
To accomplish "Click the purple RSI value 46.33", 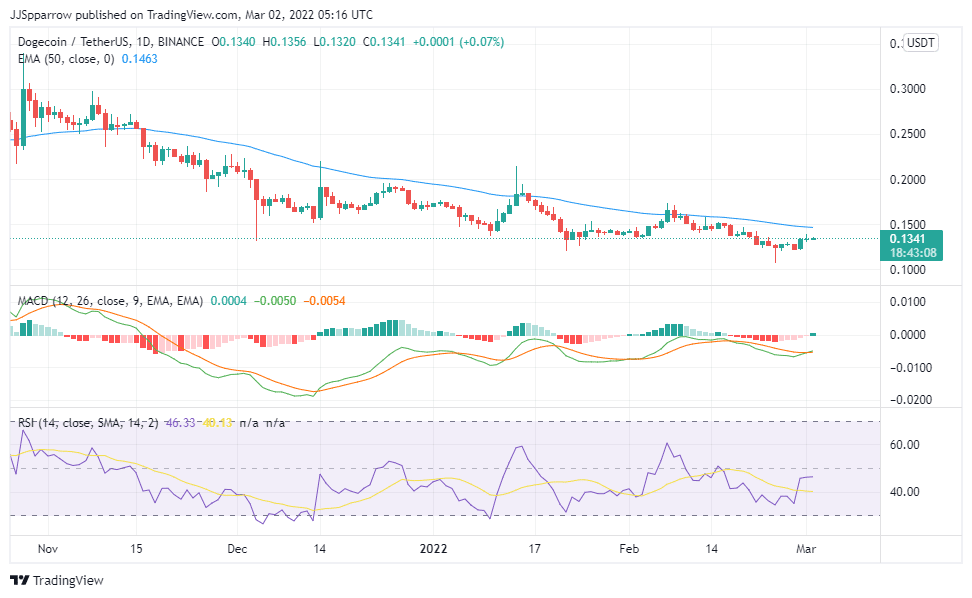I will (180, 424).
